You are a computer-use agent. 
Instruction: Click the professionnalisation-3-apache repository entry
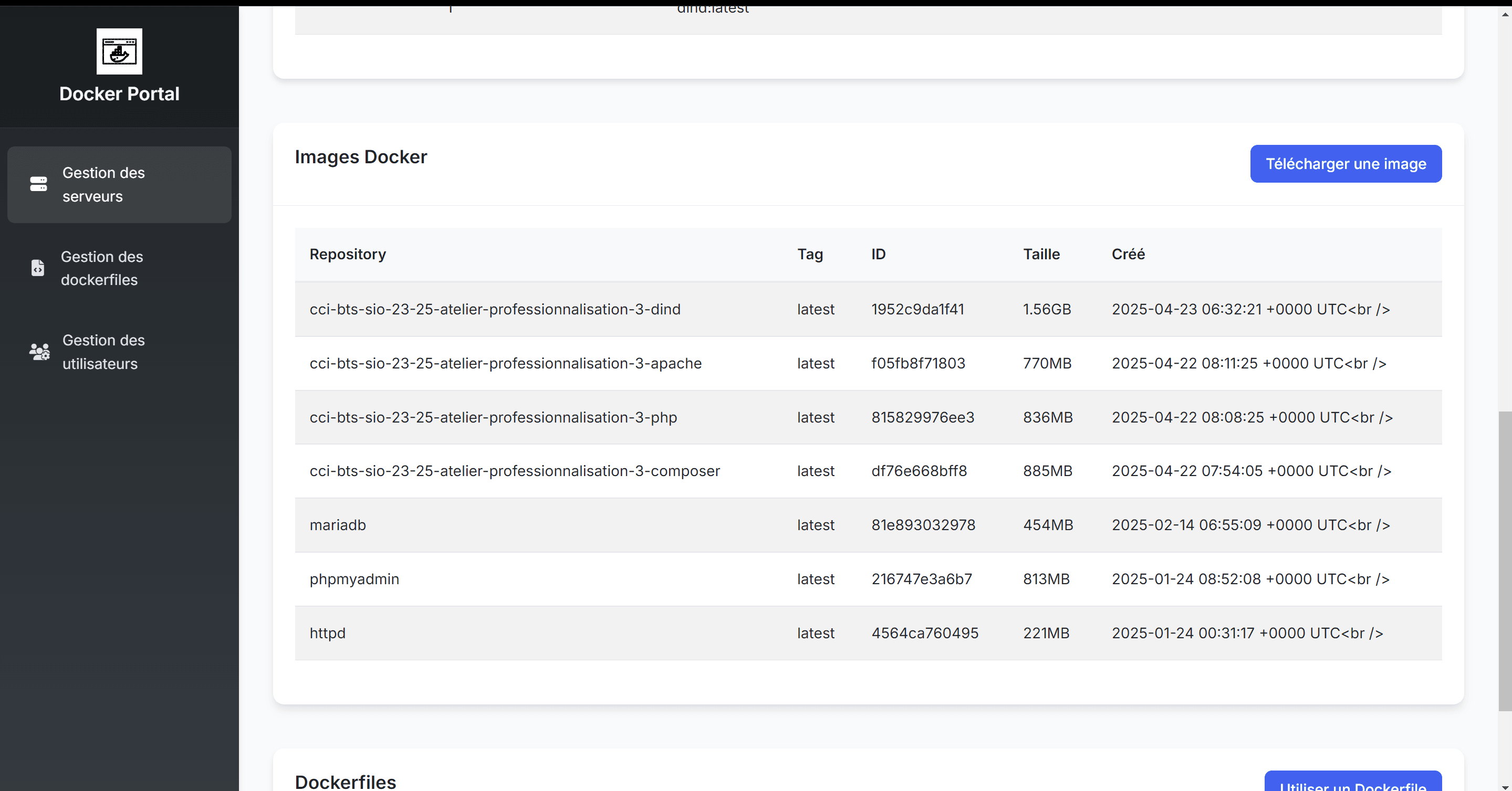point(505,363)
